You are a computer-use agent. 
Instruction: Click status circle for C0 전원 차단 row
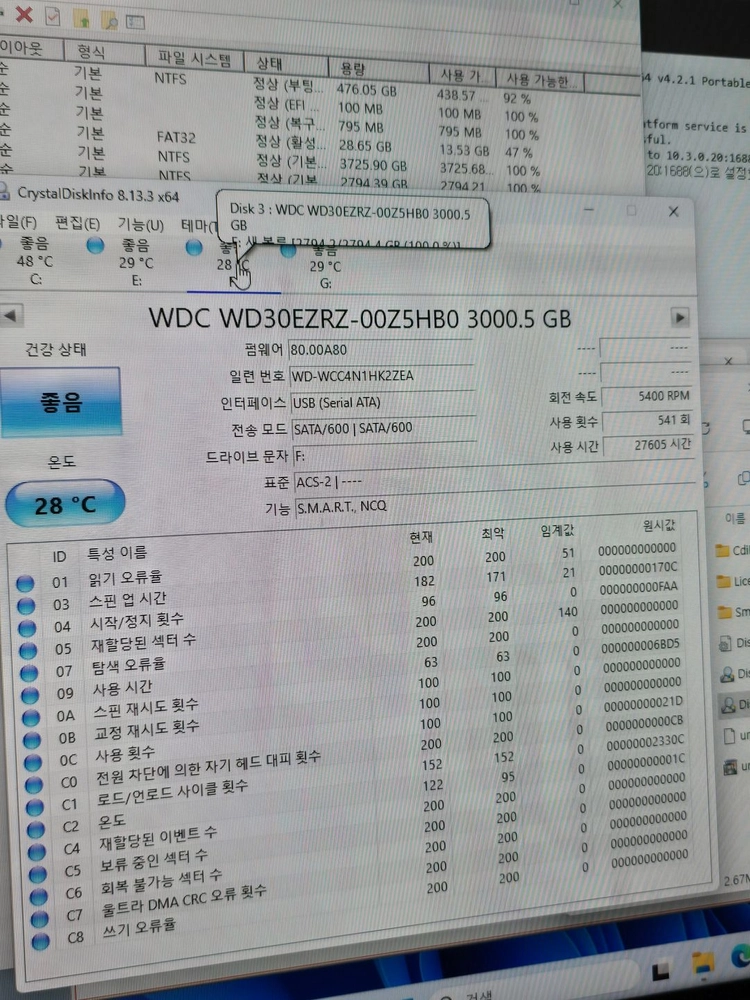coord(34,784)
